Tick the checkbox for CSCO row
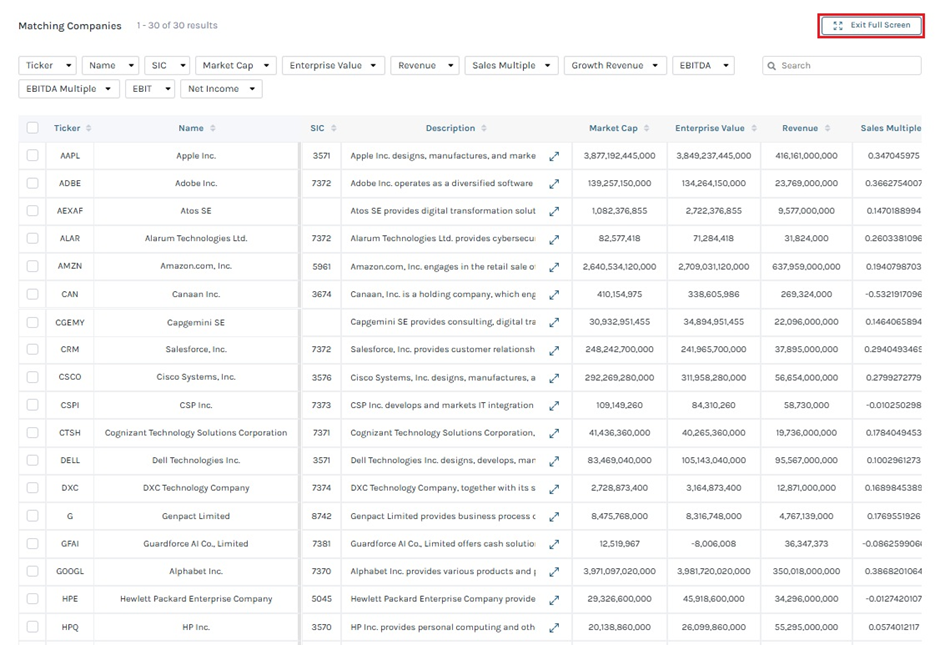 (x=33, y=378)
